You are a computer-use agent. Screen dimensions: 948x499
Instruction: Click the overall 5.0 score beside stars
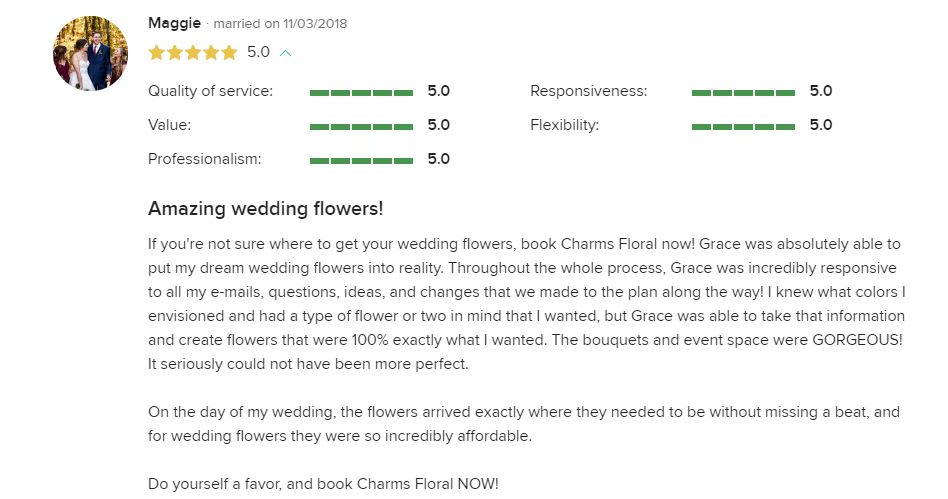tap(258, 52)
